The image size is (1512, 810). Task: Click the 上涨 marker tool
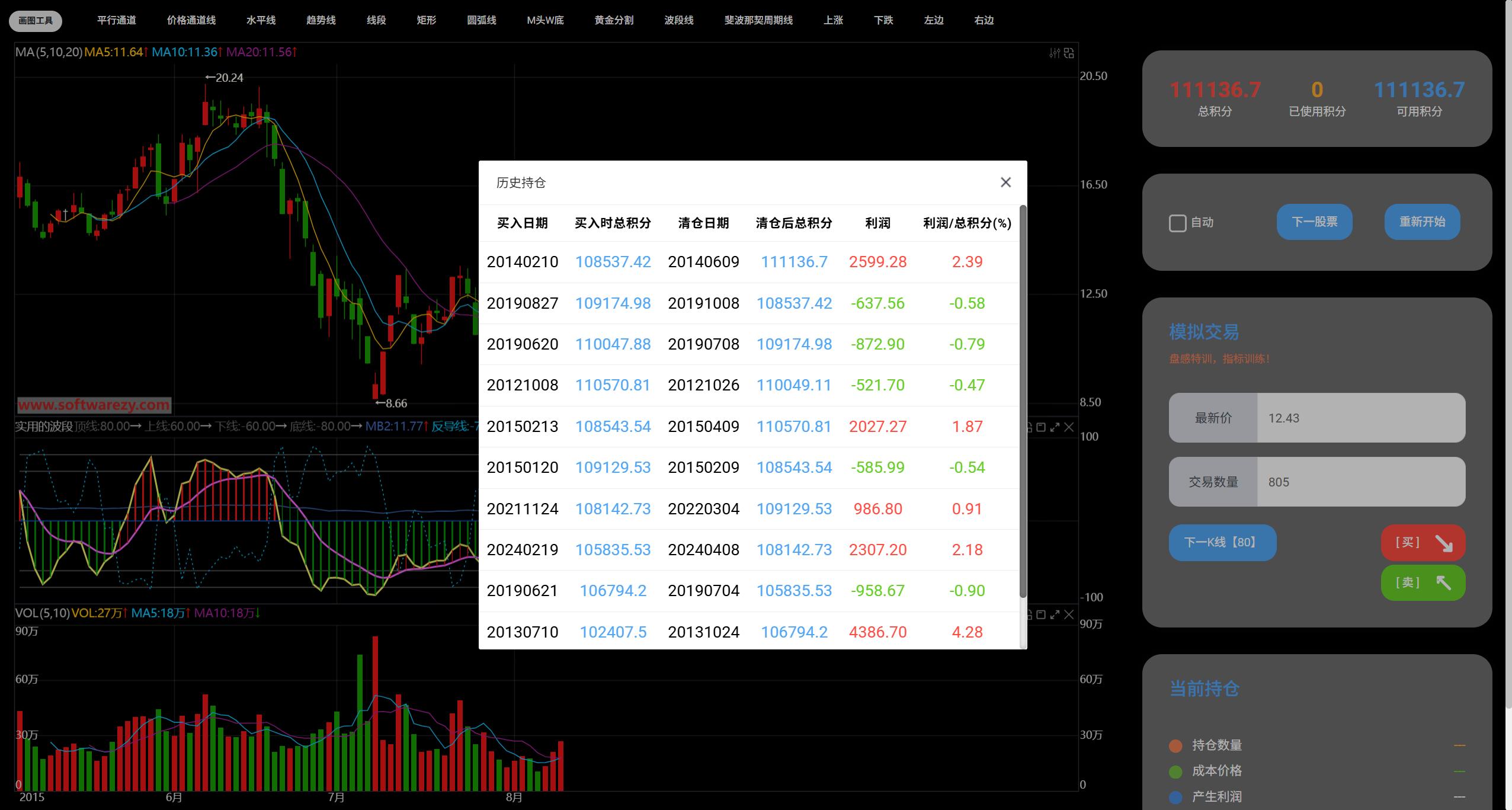click(833, 20)
